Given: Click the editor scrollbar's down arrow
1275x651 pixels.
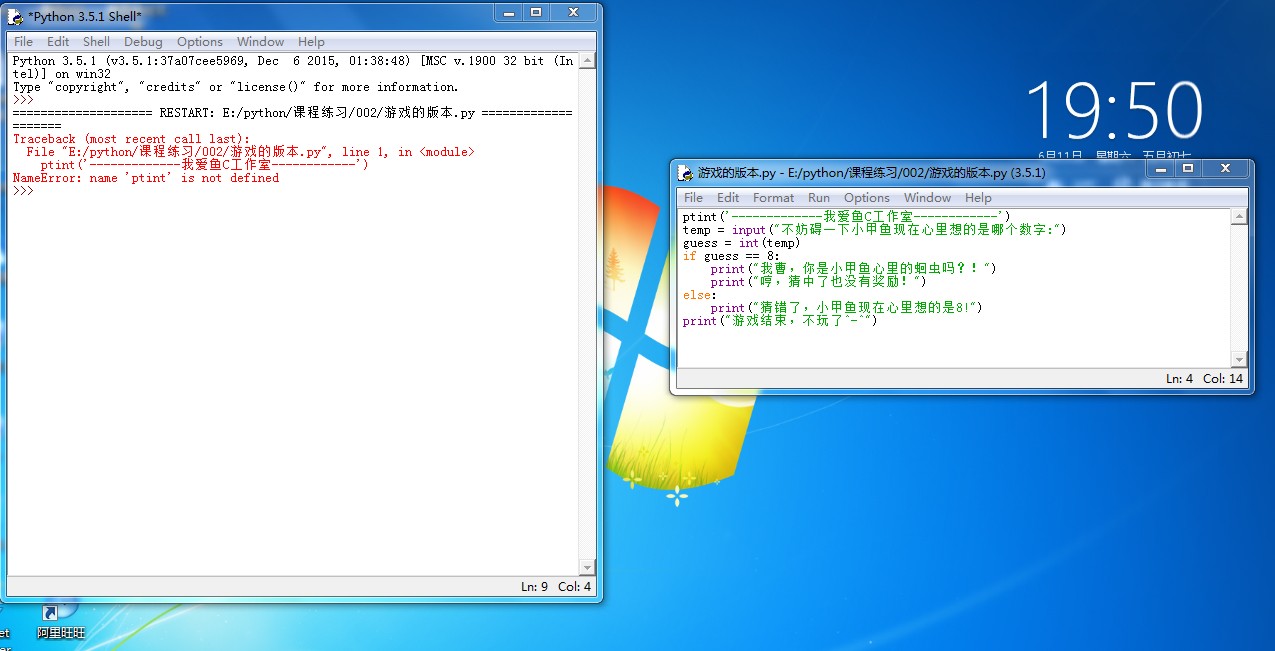Looking at the screenshot, I should (x=1239, y=359).
